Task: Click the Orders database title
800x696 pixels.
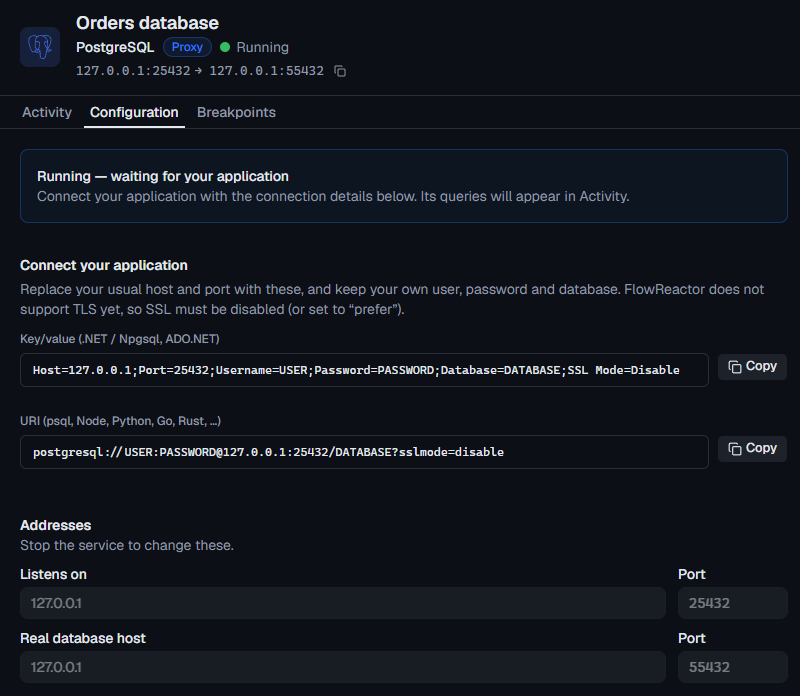Action: (147, 23)
